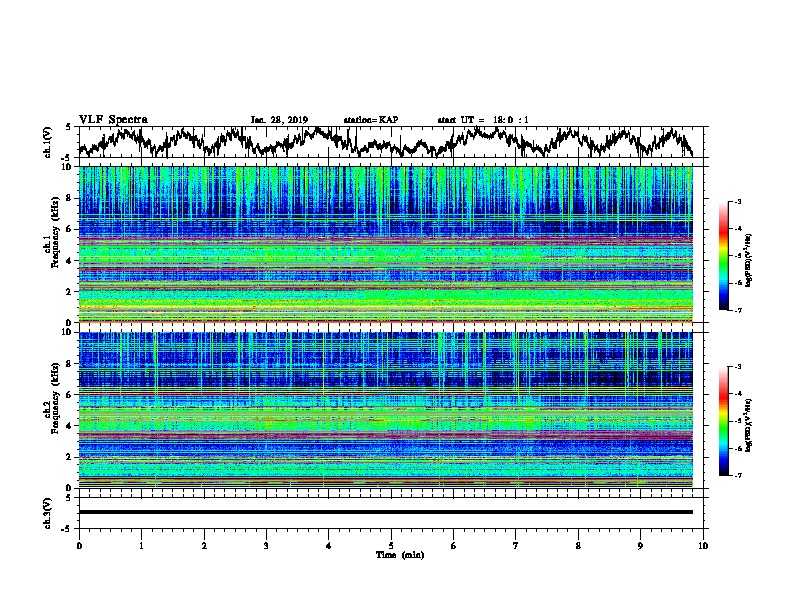792x612 pixels.
Task: Click the lower colorbar log(PSD) label
Action: coord(748,425)
